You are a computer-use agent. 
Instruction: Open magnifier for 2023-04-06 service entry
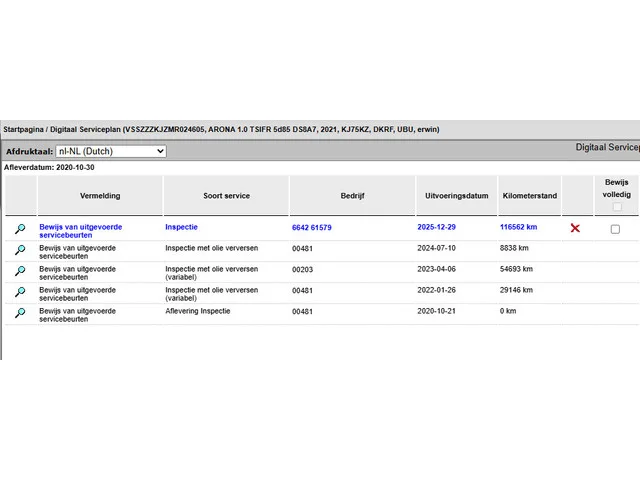coord(20,271)
